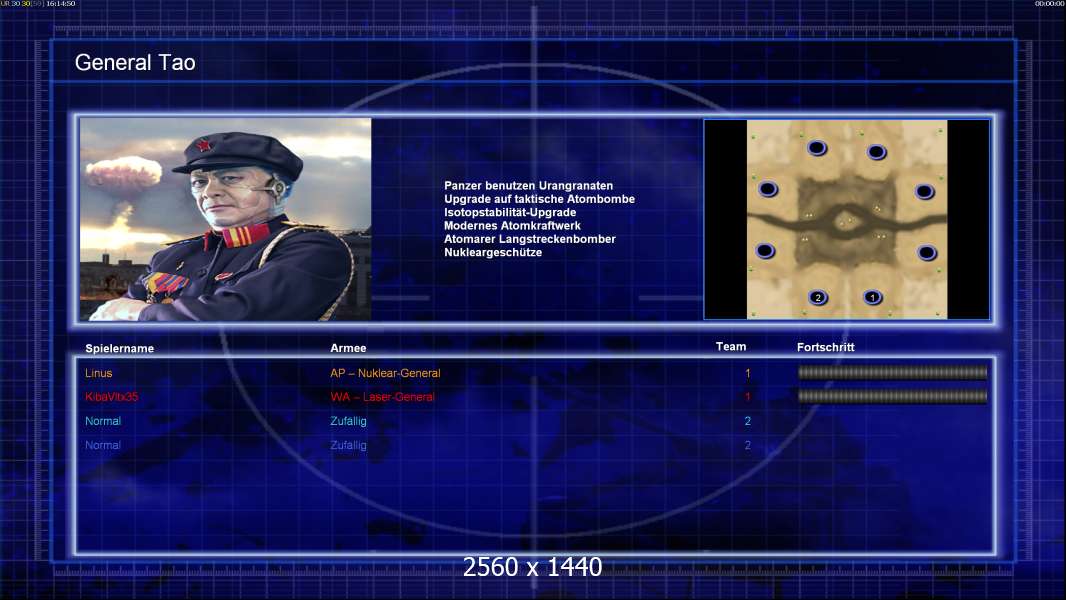Screen dimensions: 1066x600
Task: Click the 00:00:00 timer readout
Action: [1050, 3]
